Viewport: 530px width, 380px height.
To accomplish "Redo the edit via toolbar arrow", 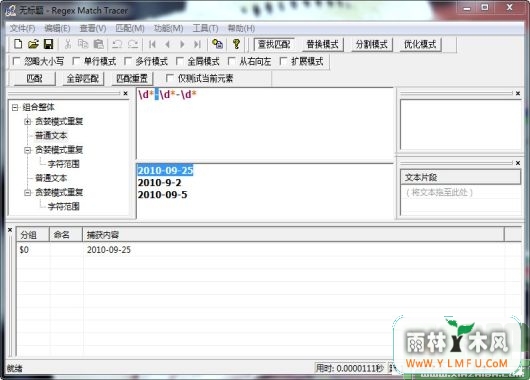I will (133, 44).
